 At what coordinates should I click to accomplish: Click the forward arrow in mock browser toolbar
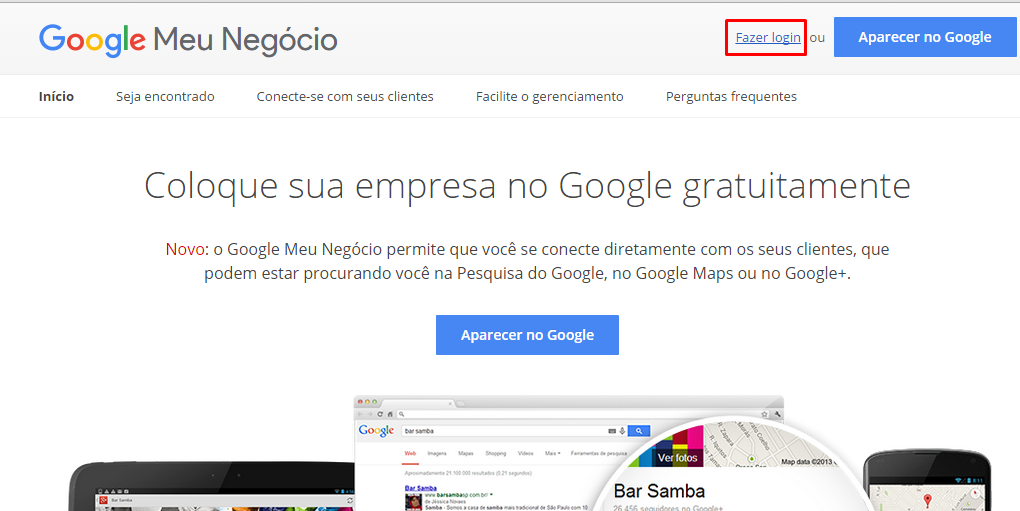click(369, 414)
